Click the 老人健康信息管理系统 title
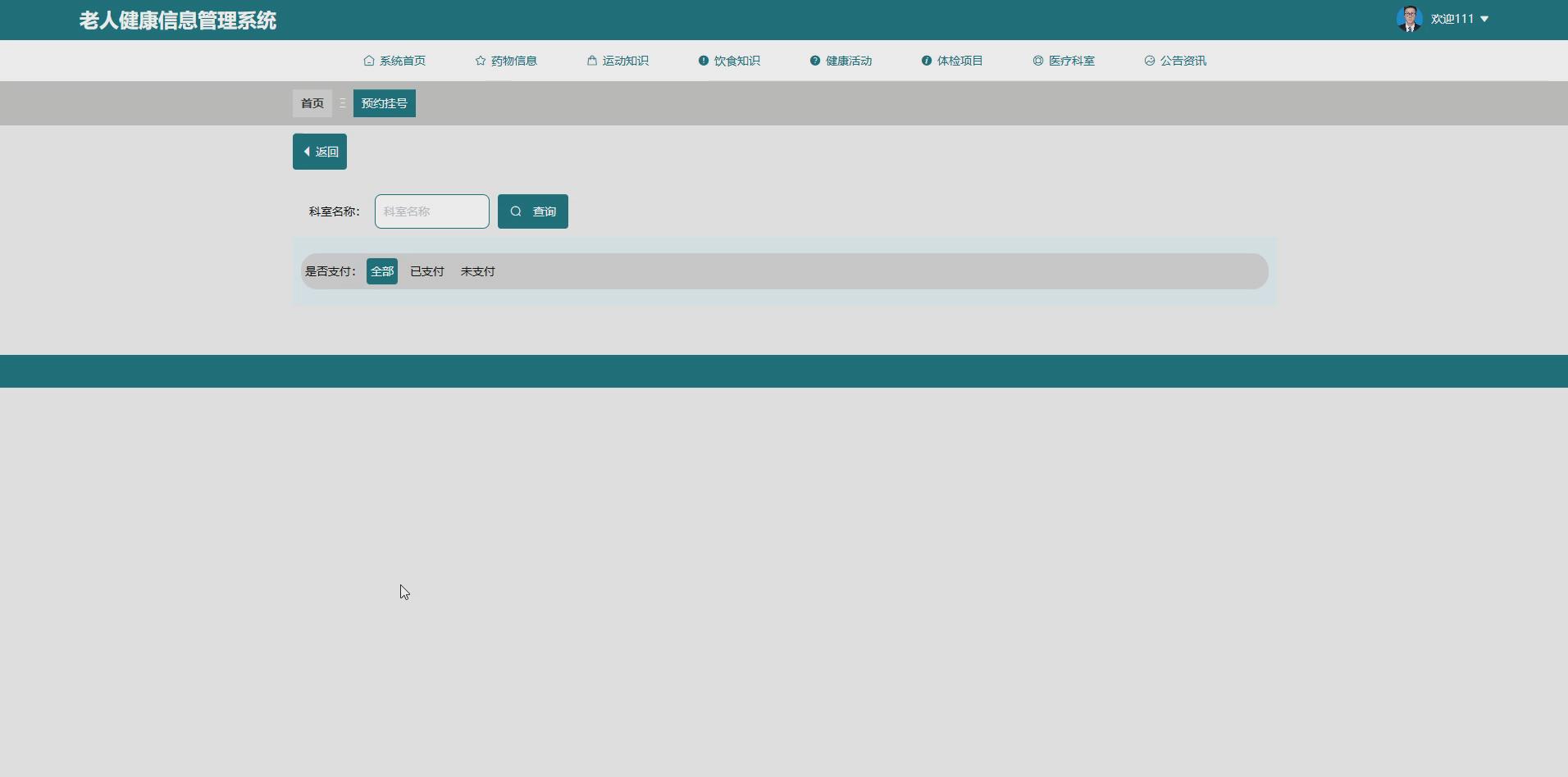Image resolution: width=1568 pixels, height=777 pixels. point(178,20)
